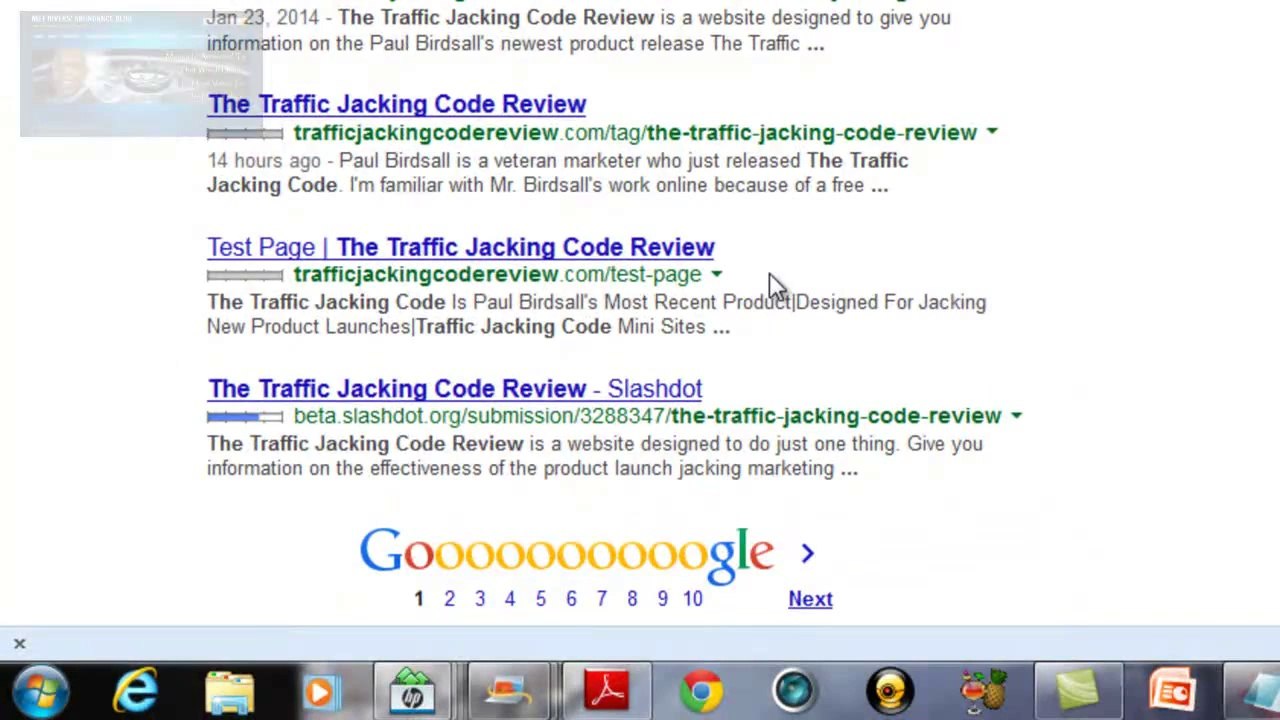Screen dimensions: 1280x720
Task: Go to results page 8
Action: [x=632, y=599]
